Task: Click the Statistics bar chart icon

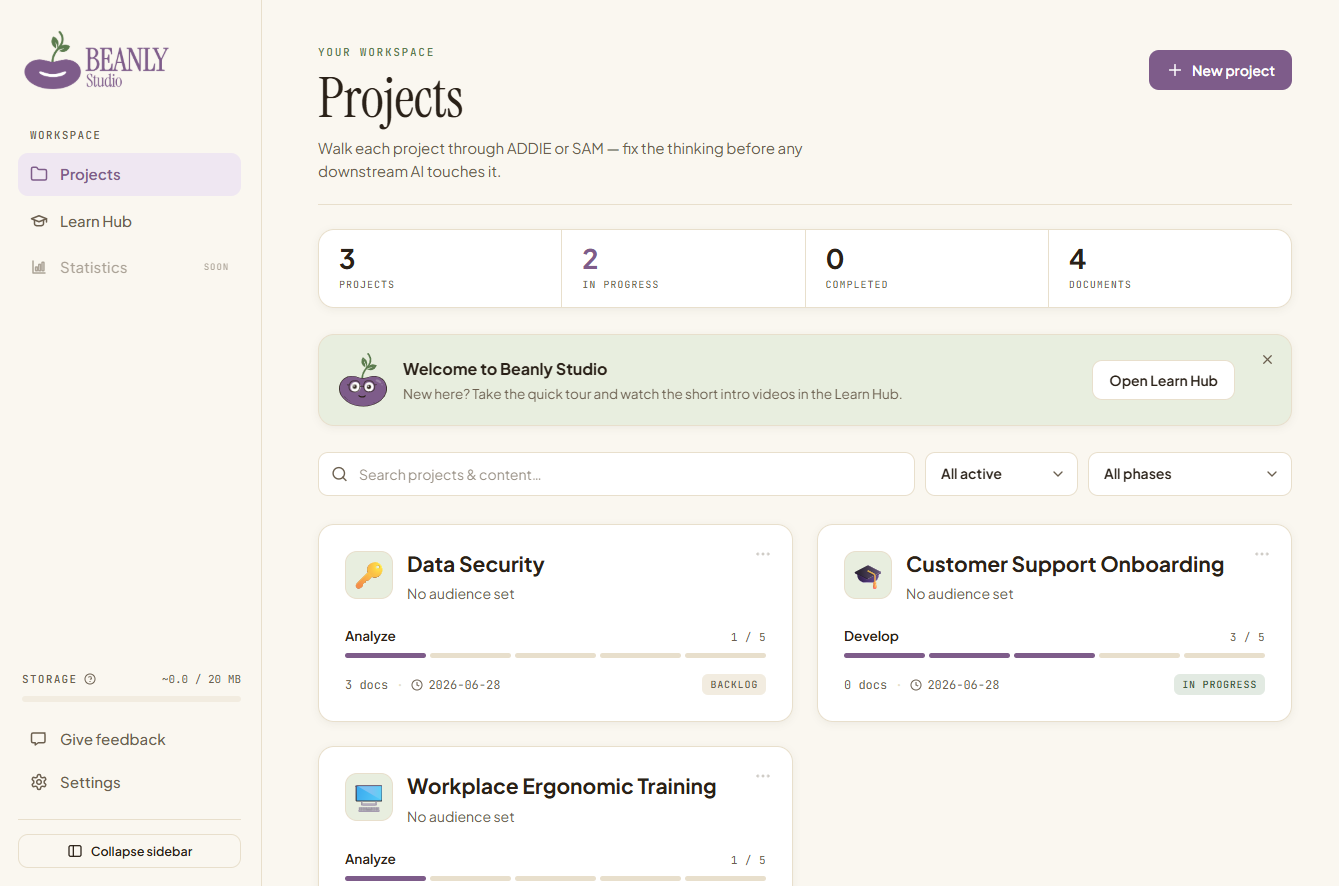Action: click(x=39, y=267)
